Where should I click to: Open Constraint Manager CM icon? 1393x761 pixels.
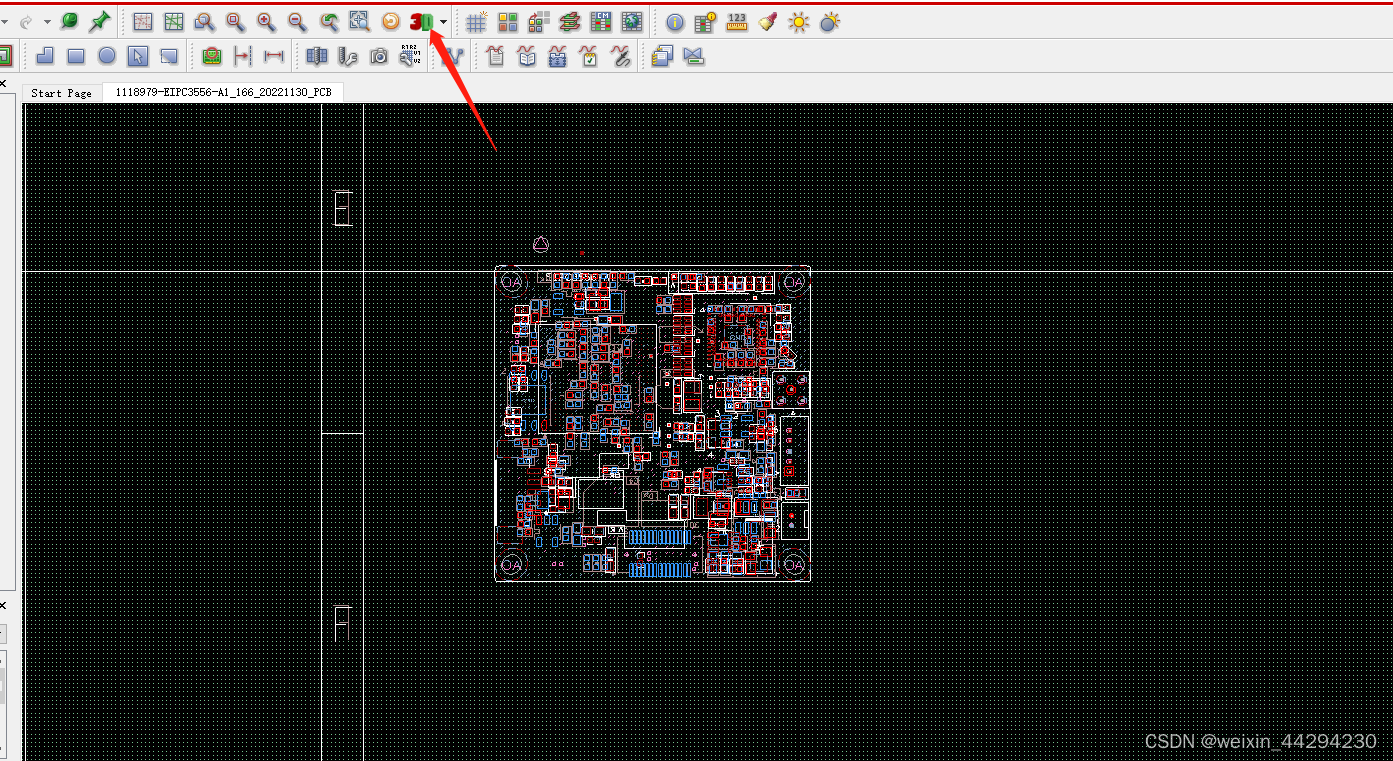pos(601,21)
